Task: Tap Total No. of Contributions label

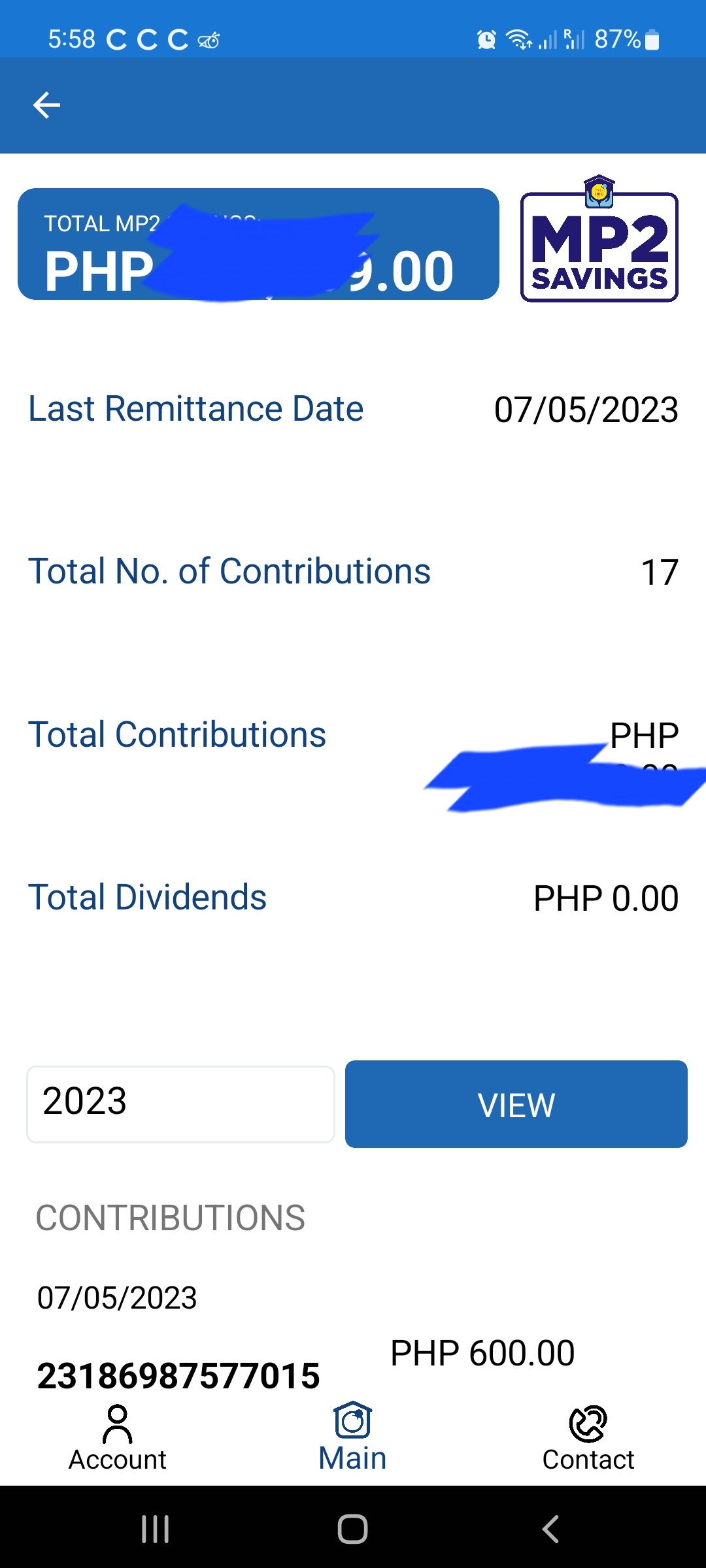Action: 229,572
